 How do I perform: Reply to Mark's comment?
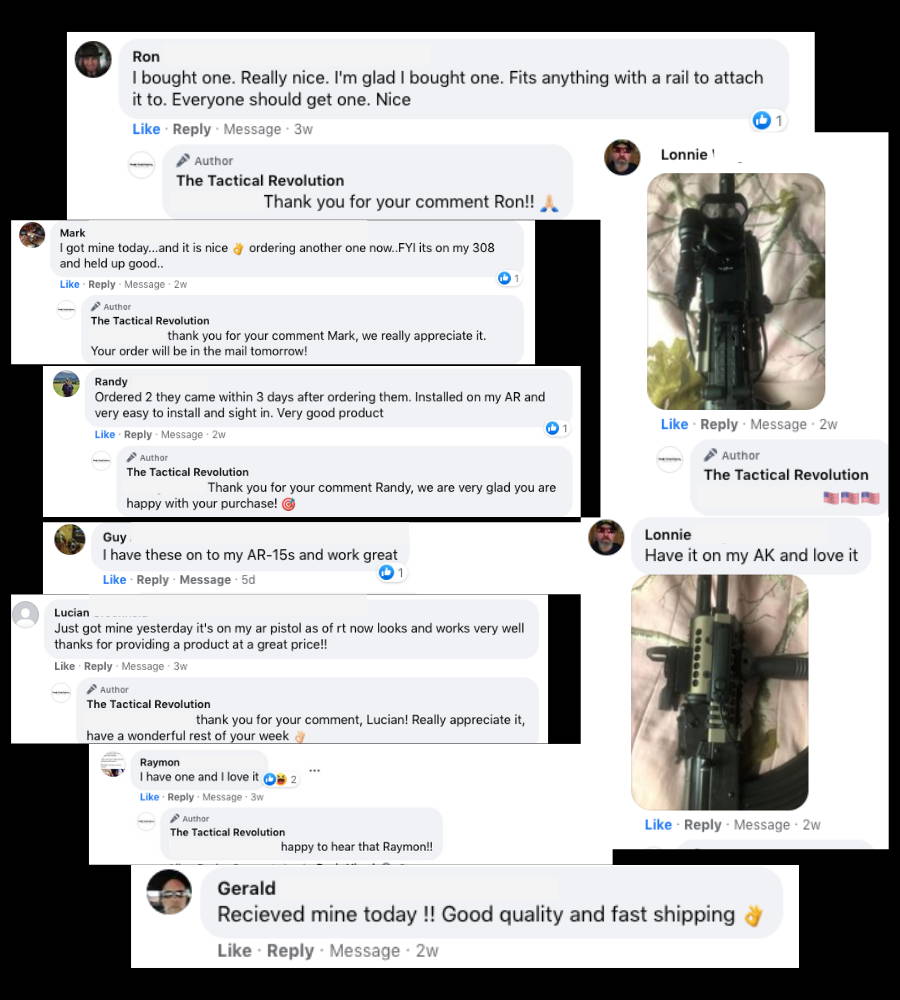tap(101, 284)
